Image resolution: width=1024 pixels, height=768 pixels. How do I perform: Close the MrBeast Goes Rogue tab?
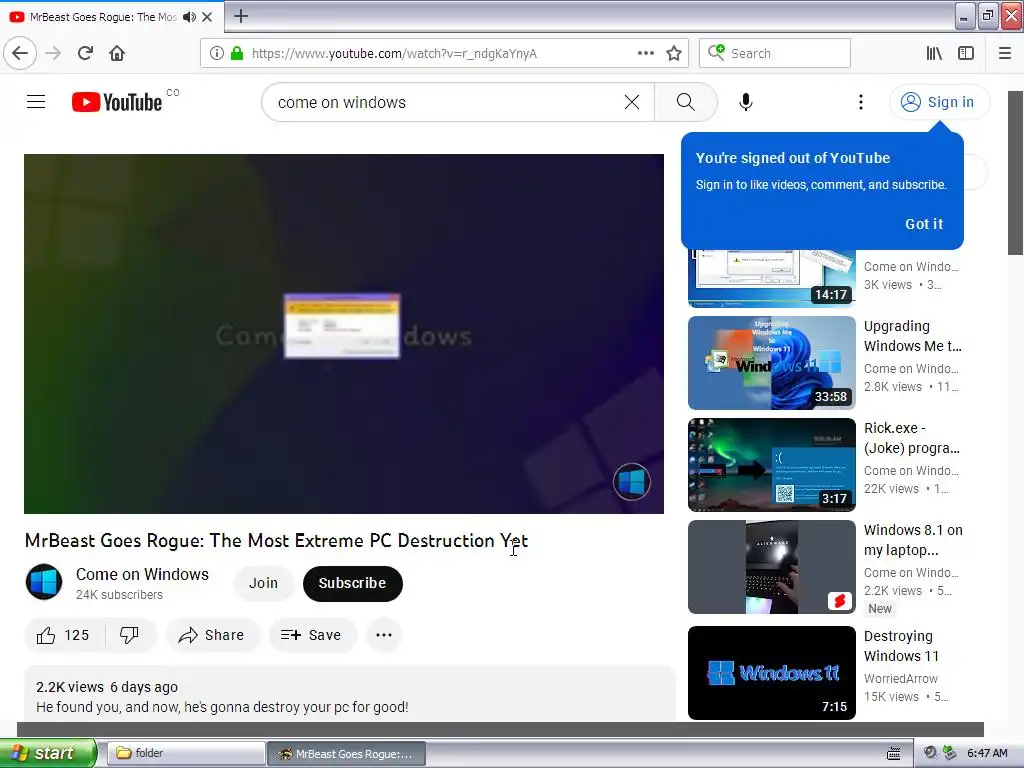click(207, 17)
